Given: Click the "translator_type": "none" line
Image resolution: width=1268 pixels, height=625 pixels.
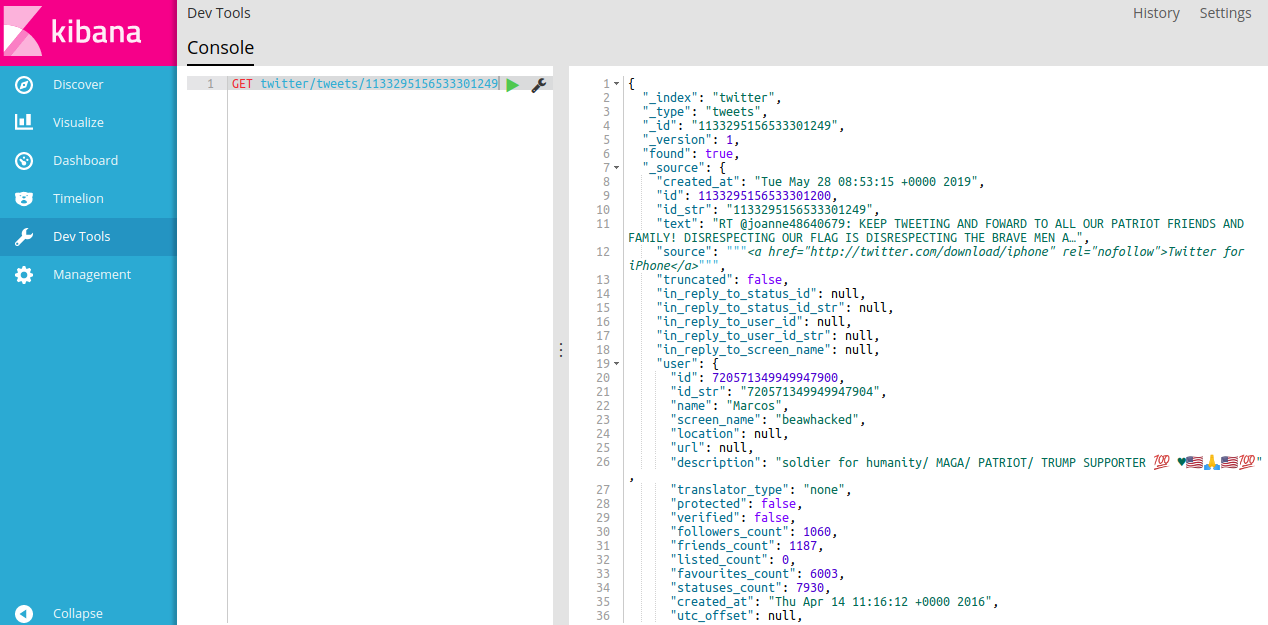Looking at the screenshot, I should pyautogui.click(x=760, y=490).
